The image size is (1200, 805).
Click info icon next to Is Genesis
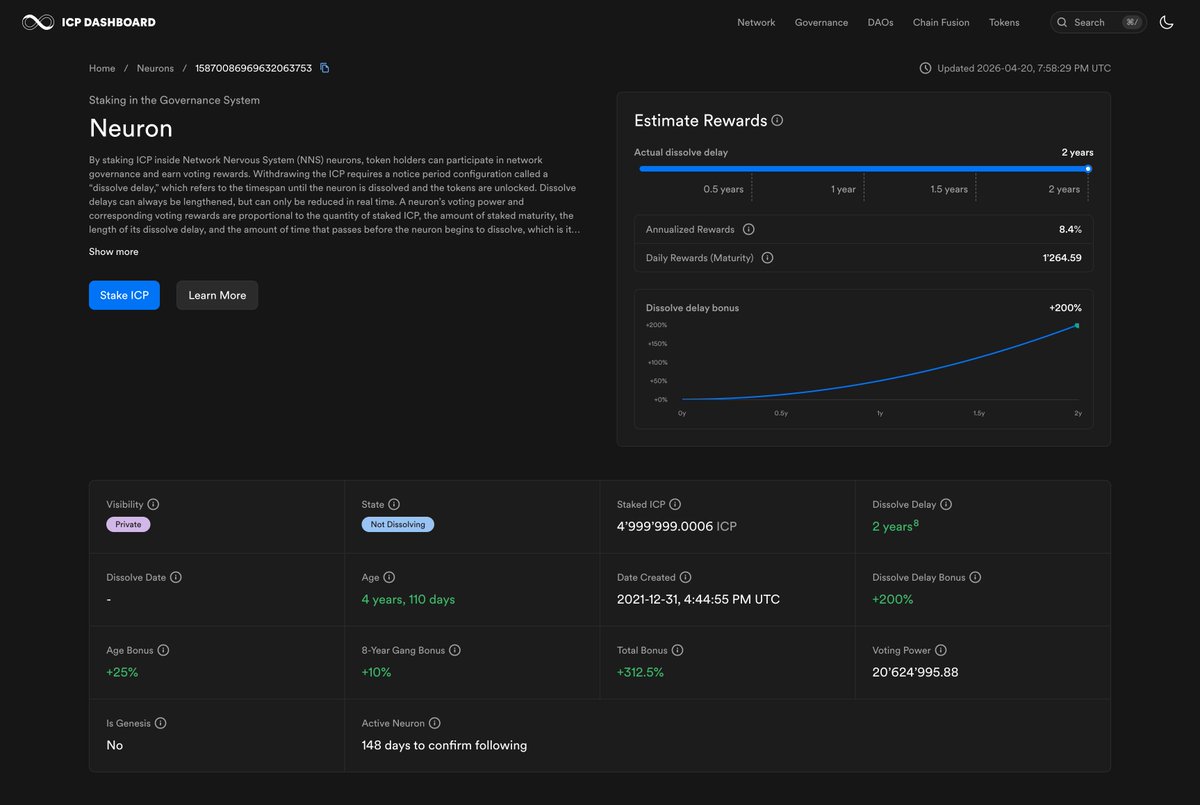point(160,723)
